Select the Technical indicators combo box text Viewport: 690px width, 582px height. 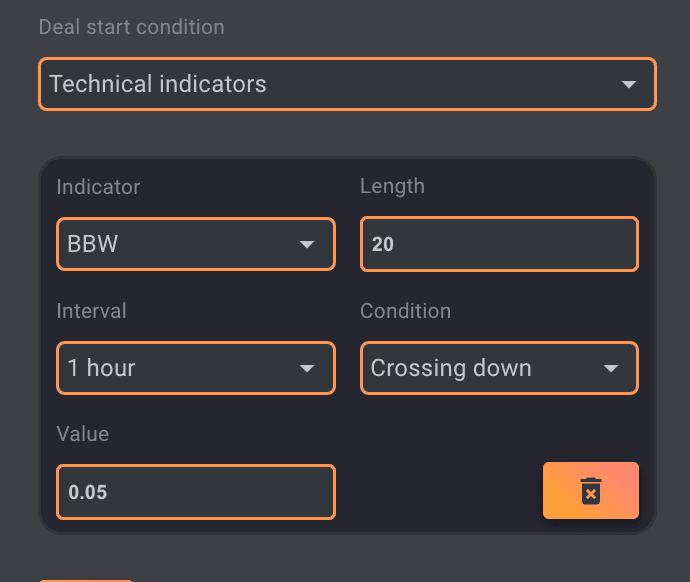pos(158,84)
